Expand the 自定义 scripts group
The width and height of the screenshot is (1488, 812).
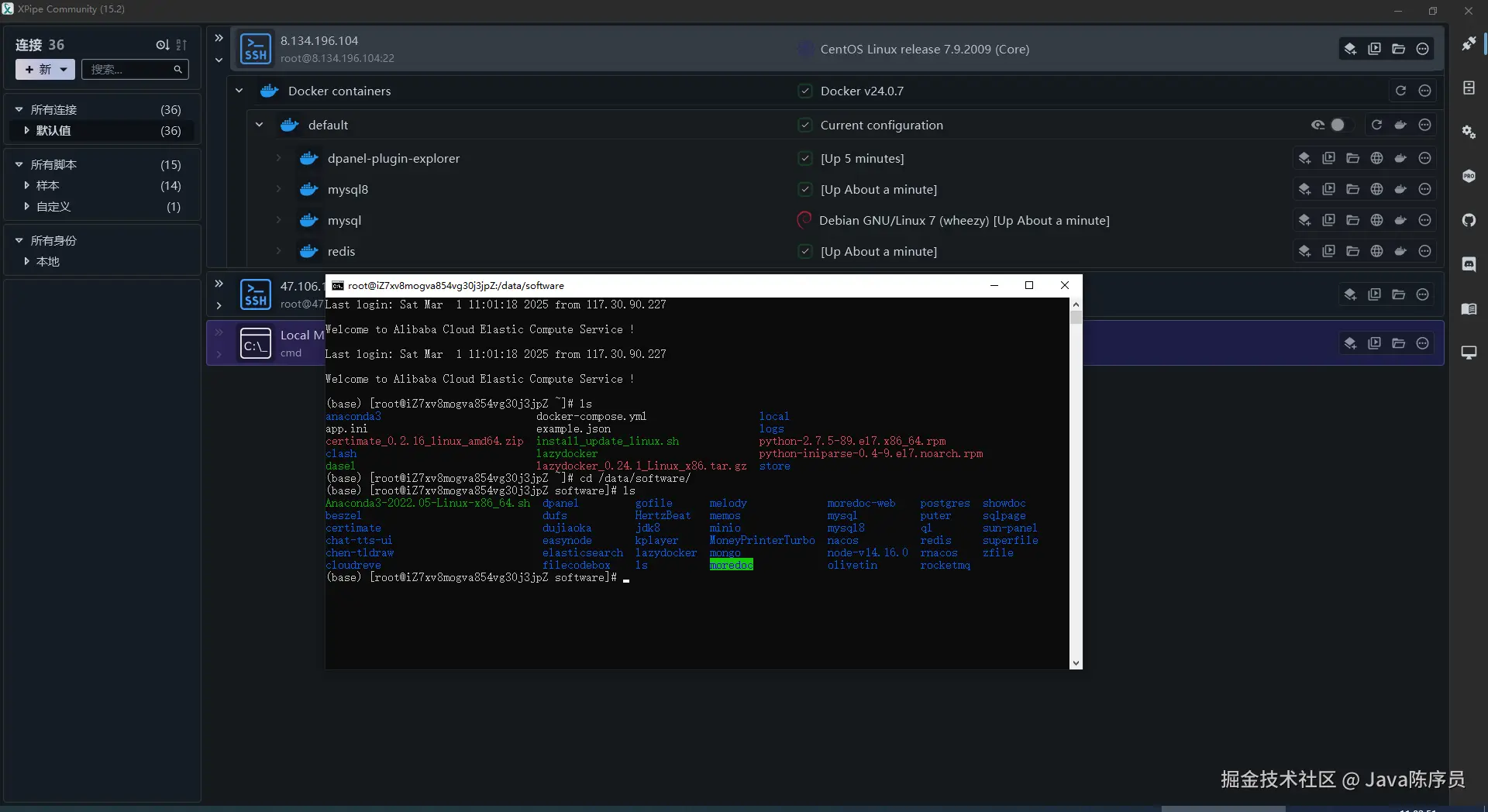point(26,207)
